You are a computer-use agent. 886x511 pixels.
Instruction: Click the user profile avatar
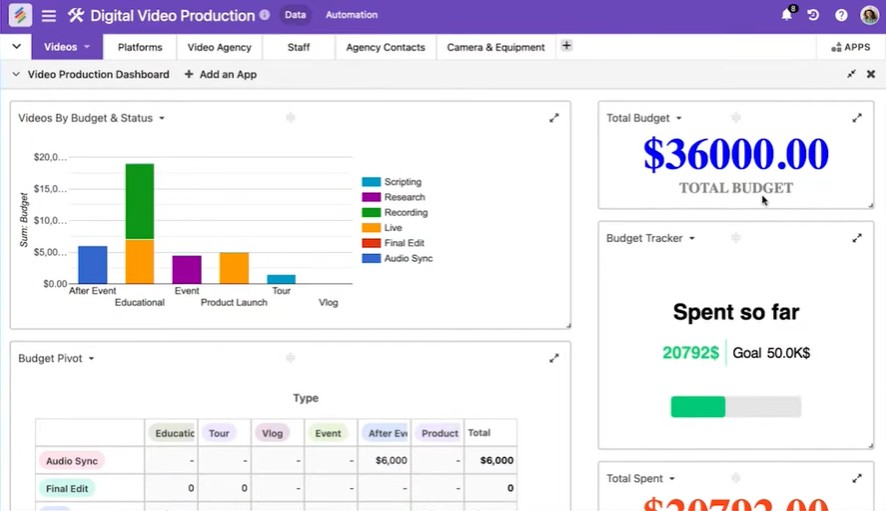(x=869, y=16)
